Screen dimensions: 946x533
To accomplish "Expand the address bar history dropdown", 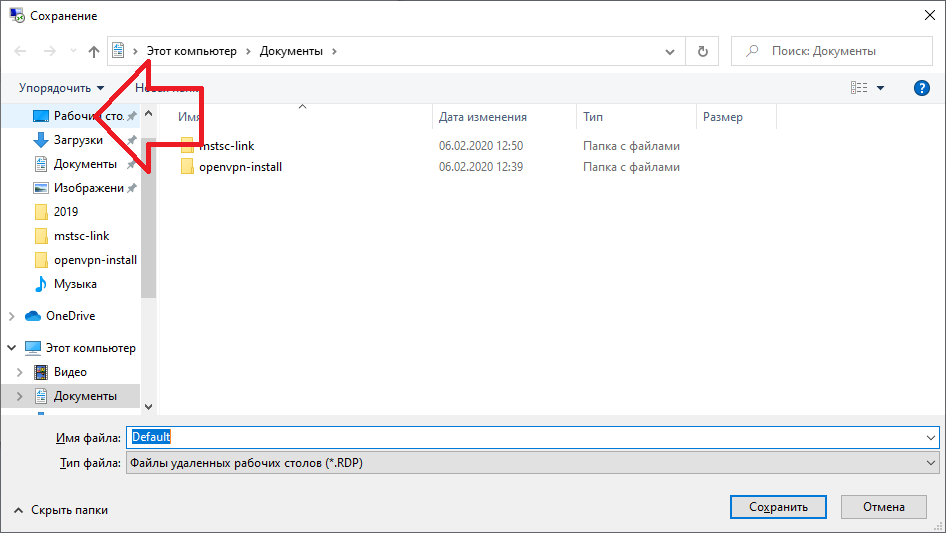I will pyautogui.click(x=671, y=51).
